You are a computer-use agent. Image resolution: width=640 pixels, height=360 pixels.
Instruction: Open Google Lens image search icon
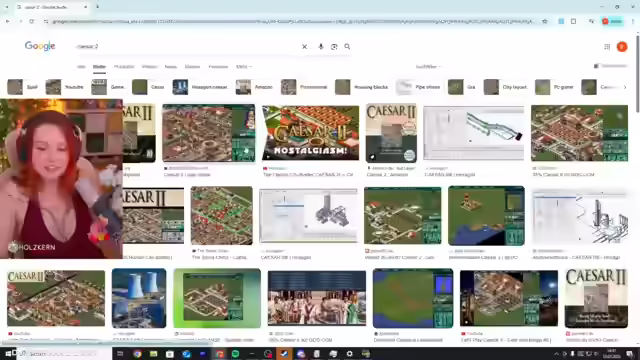(334, 47)
